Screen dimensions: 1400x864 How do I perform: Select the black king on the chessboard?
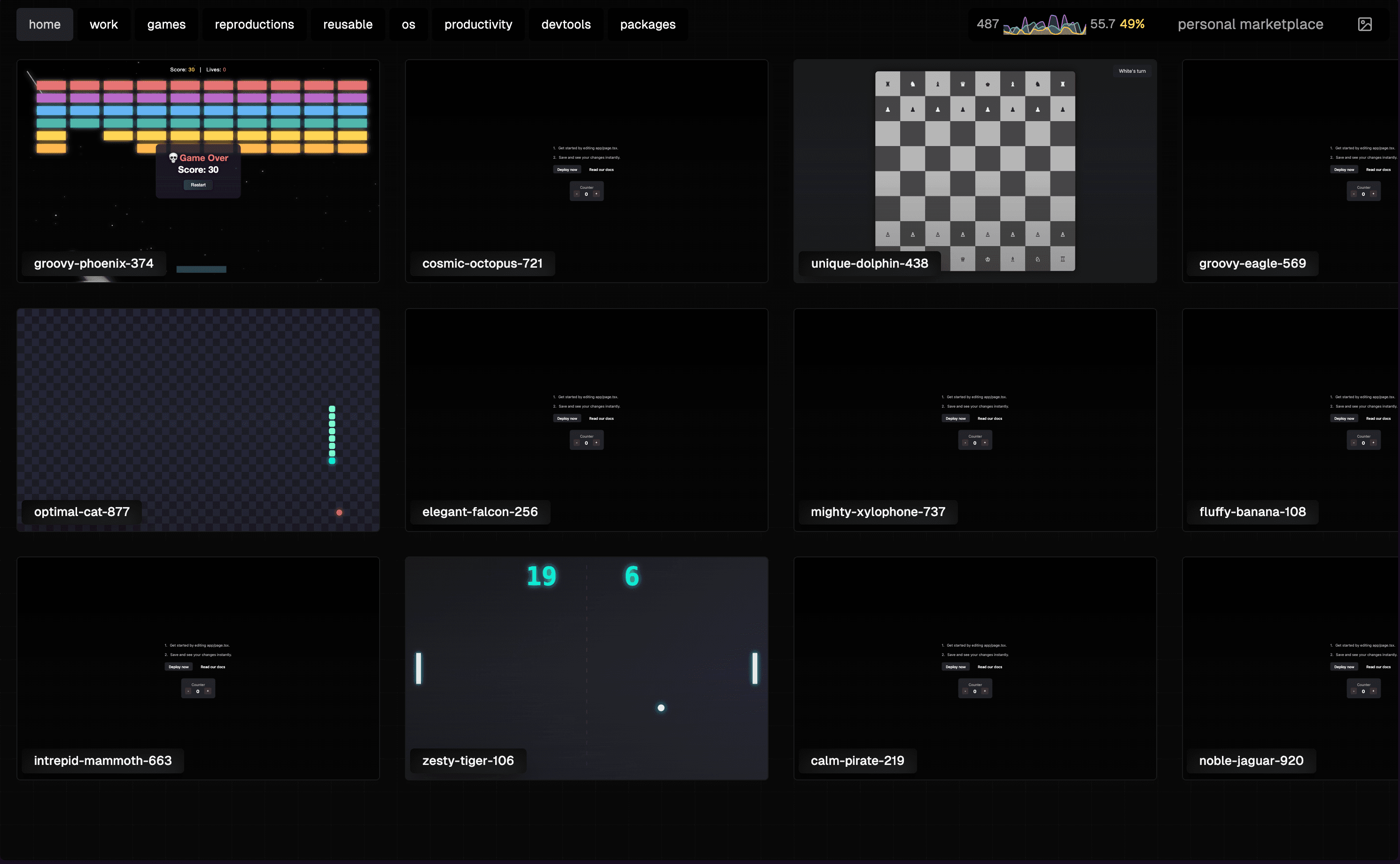pos(988,84)
